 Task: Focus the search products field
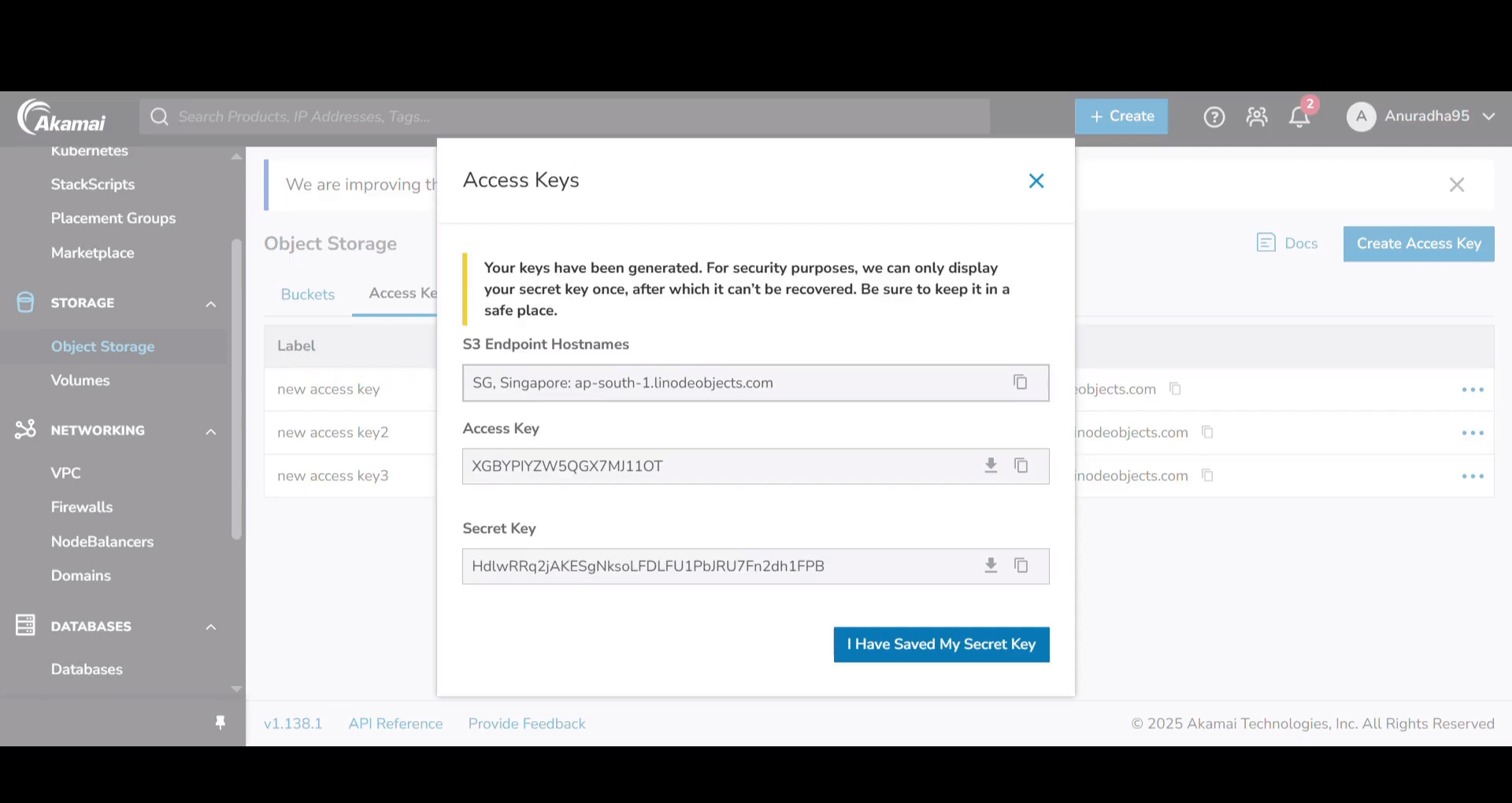[565, 117]
